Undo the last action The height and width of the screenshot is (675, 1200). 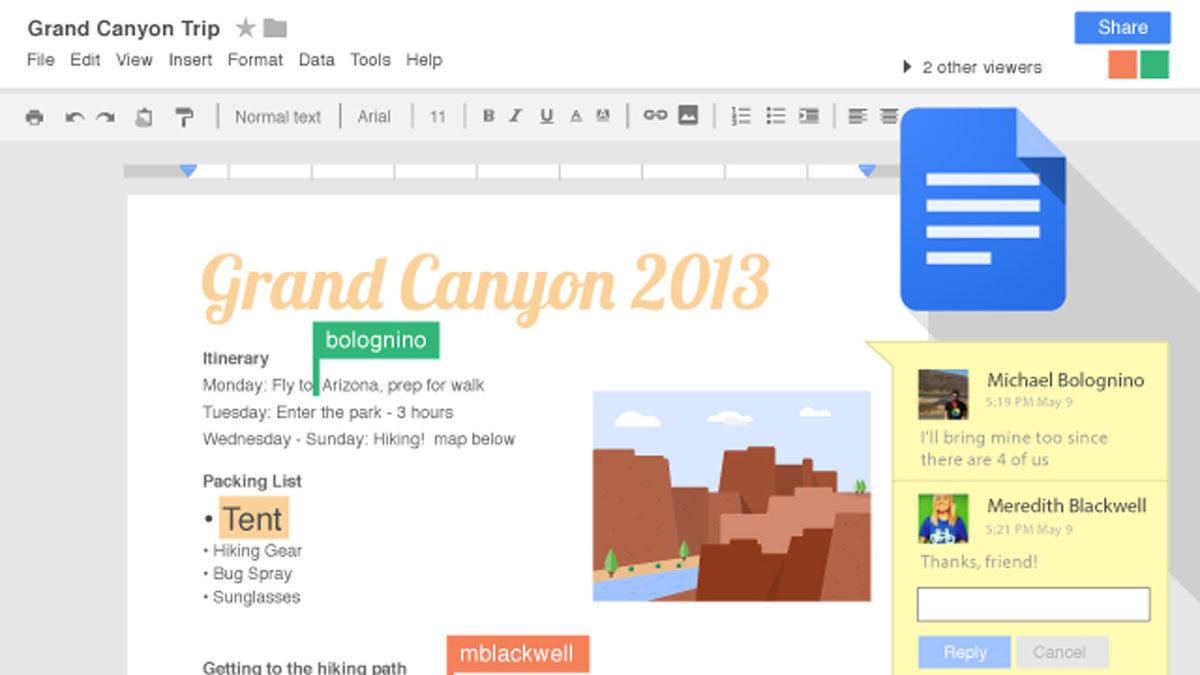pos(74,117)
